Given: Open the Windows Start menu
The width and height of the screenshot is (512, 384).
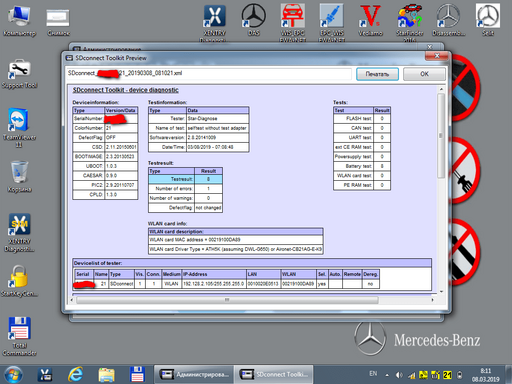Looking at the screenshot, I should 13,375.
